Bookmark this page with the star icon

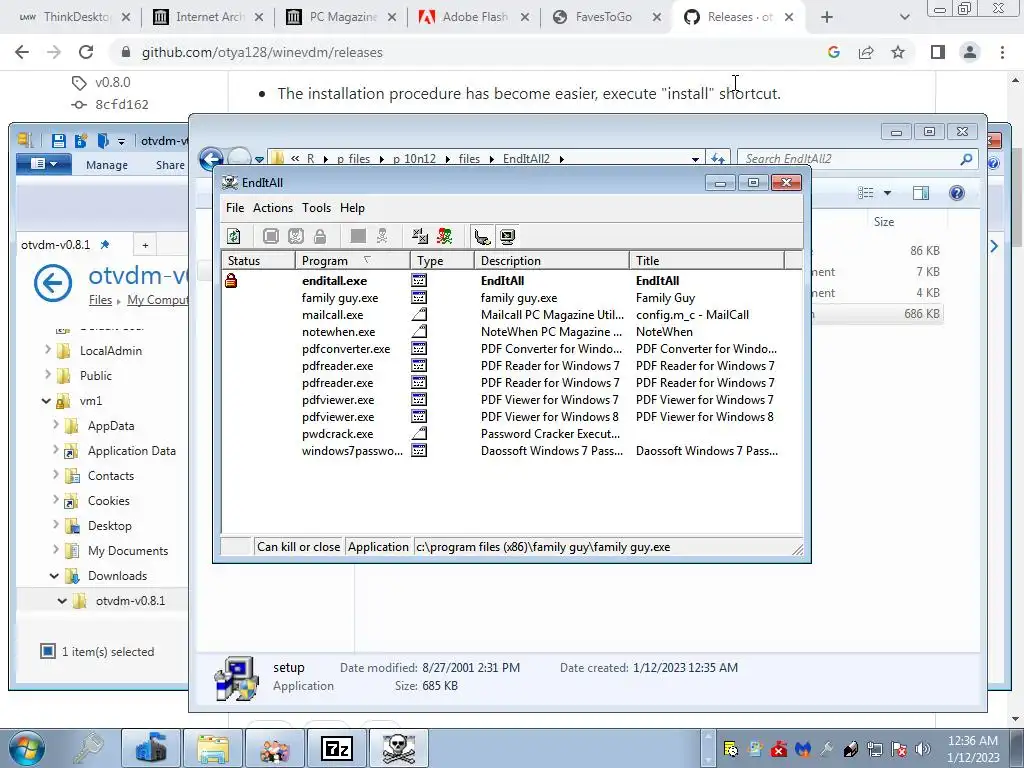click(898, 52)
